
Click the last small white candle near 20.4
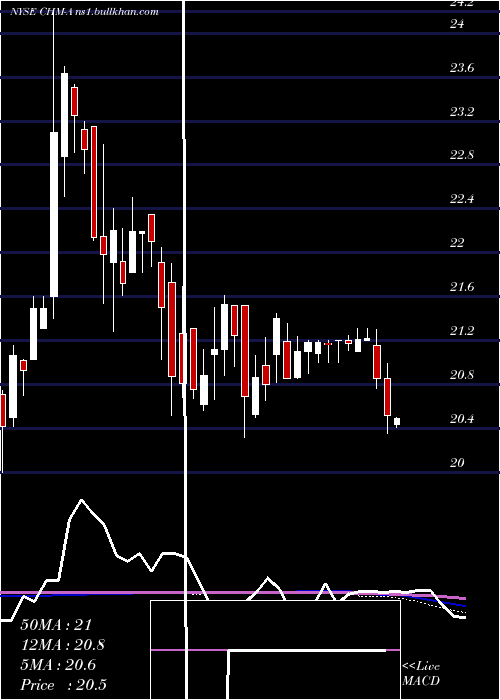[397, 421]
